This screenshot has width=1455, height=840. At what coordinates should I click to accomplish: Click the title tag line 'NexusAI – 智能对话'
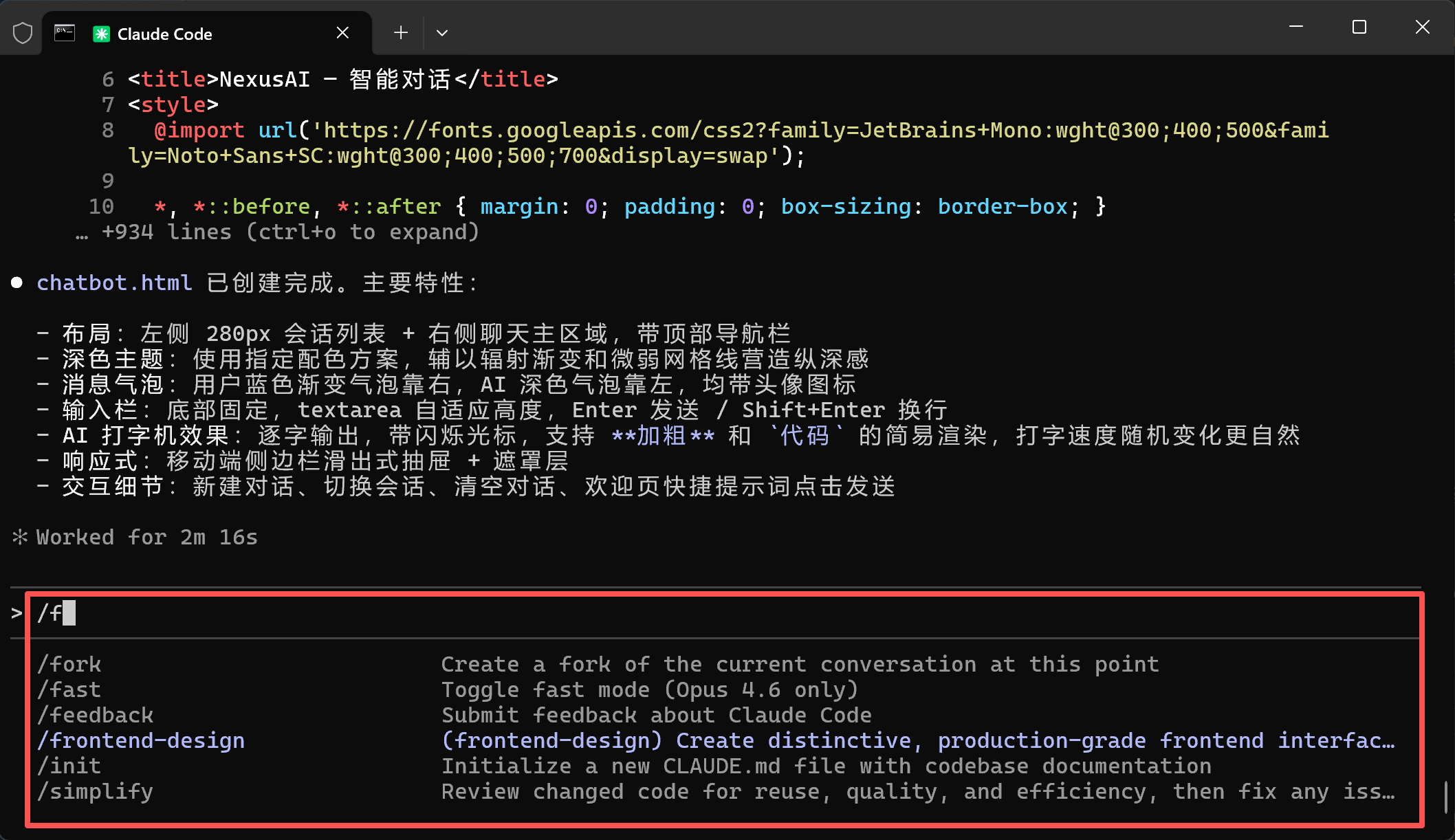coord(343,79)
